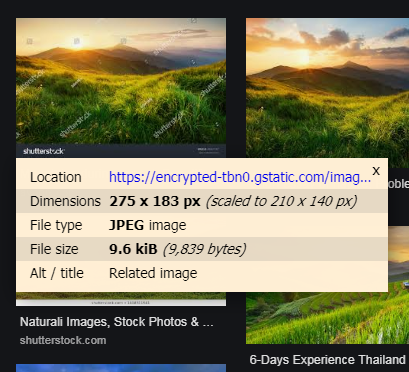Click the Alt / title row label
409x372 pixels.
[57, 273]
